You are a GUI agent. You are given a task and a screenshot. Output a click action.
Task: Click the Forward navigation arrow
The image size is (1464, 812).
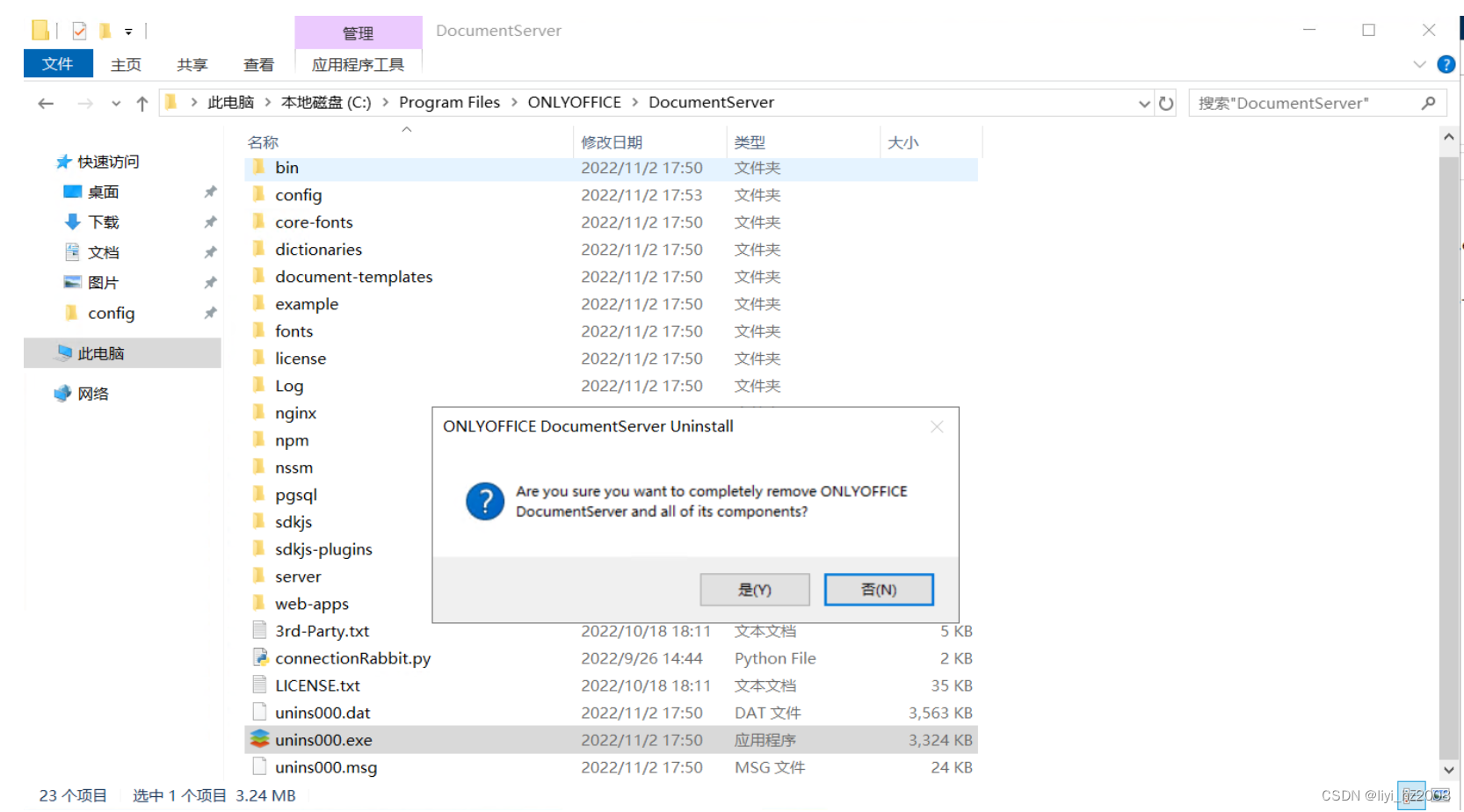[x=85, y=104]
